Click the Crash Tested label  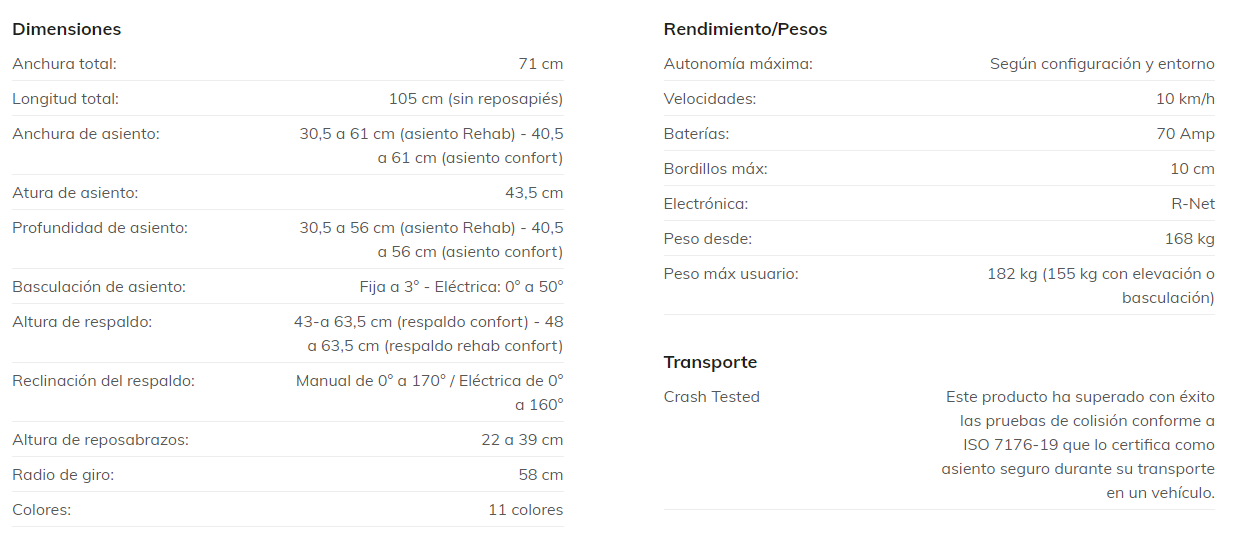pos(712,397)
